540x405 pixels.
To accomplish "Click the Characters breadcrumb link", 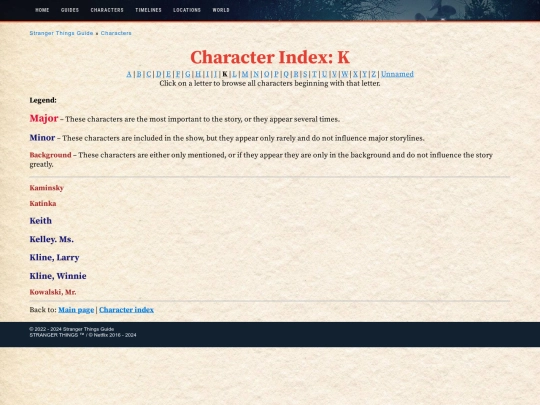I will pos(116,33).
